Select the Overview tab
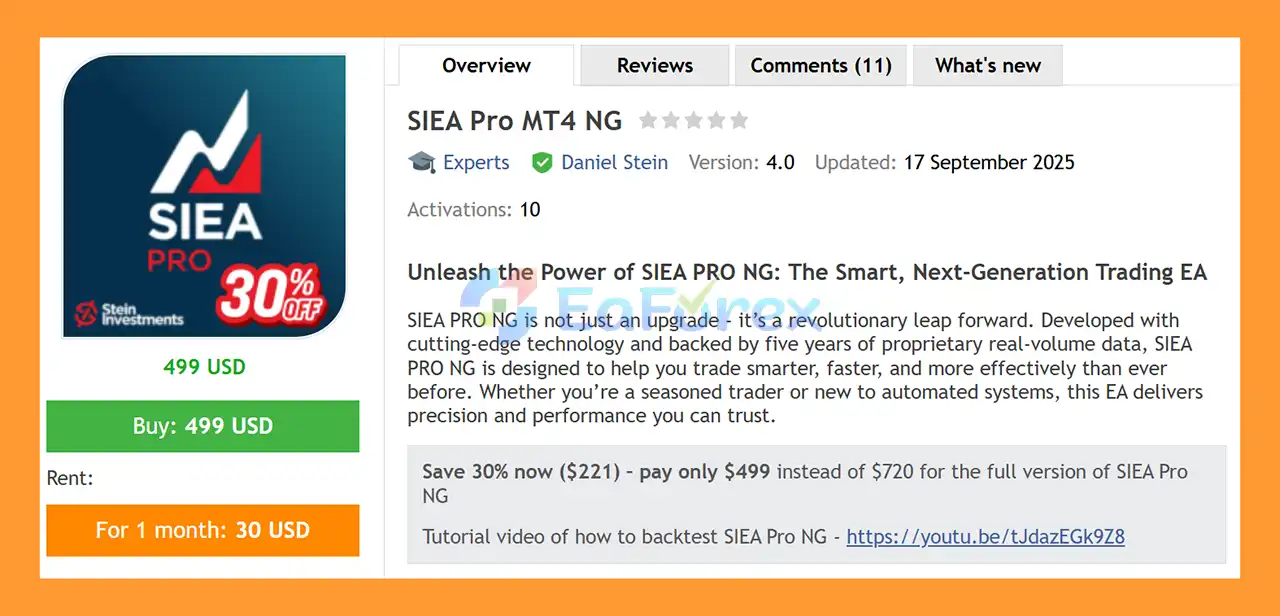Image resolution: width=1280 pixels, height=616 pixels. pos(486,65)
